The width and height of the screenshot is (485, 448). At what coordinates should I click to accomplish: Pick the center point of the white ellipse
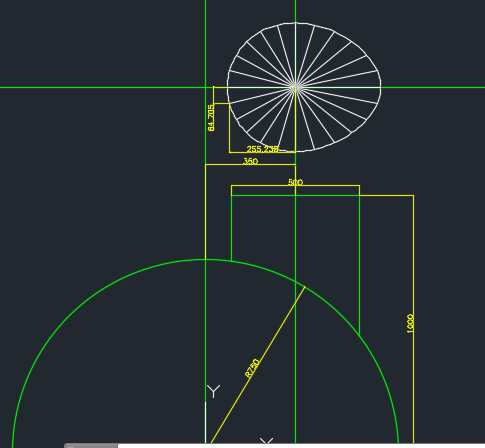pyautogui.click(x=295, y=87)
